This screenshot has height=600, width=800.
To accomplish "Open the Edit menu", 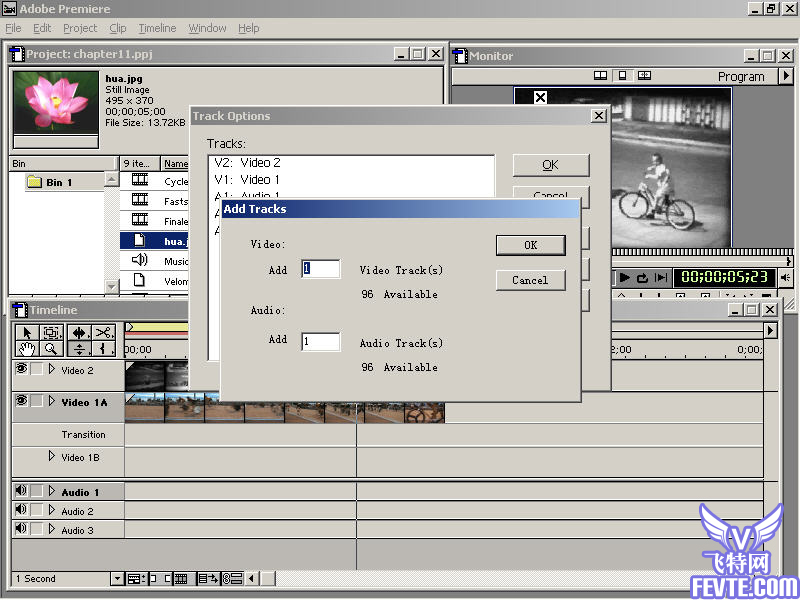I will [42, 28].
